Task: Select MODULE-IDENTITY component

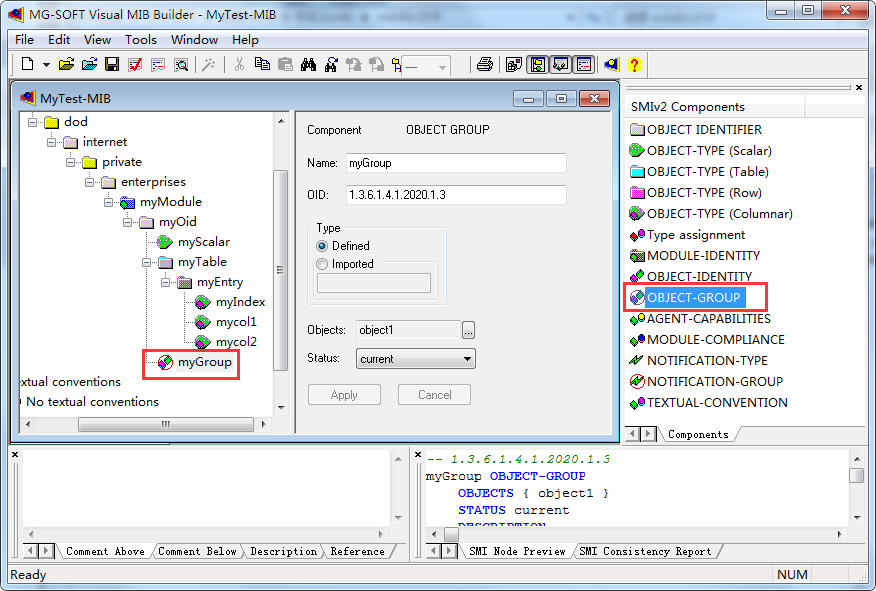Action: [703, 256]
